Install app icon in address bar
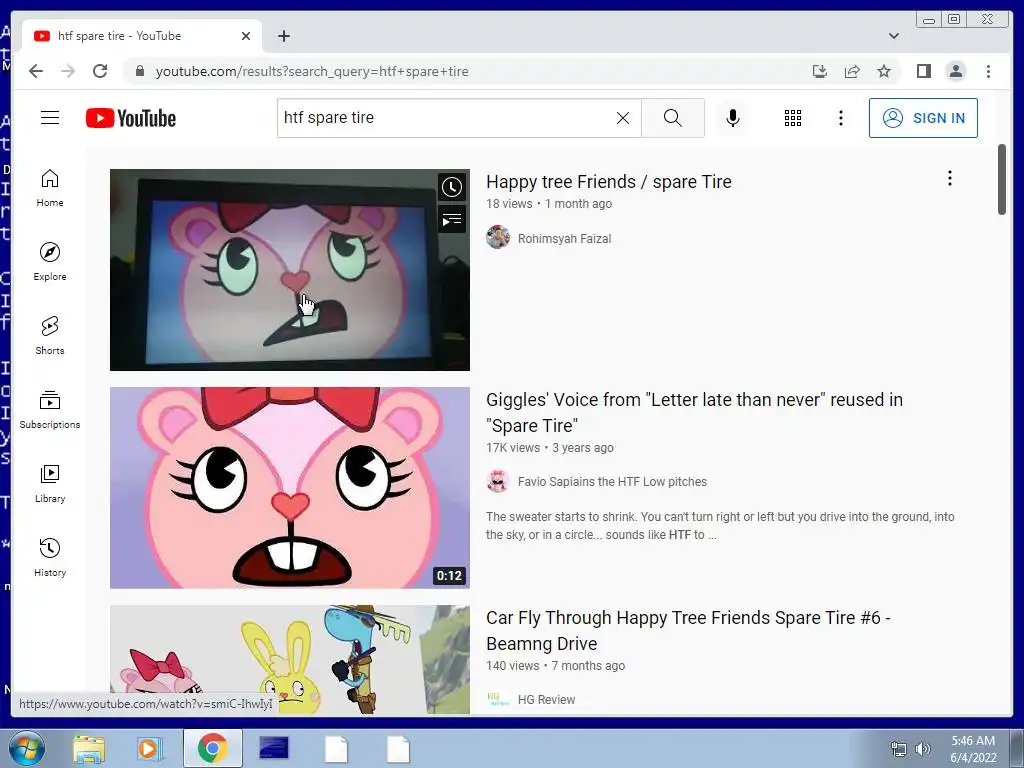Image resolution: width=1024 pixels, height=768 pixels. coord(820,71)
